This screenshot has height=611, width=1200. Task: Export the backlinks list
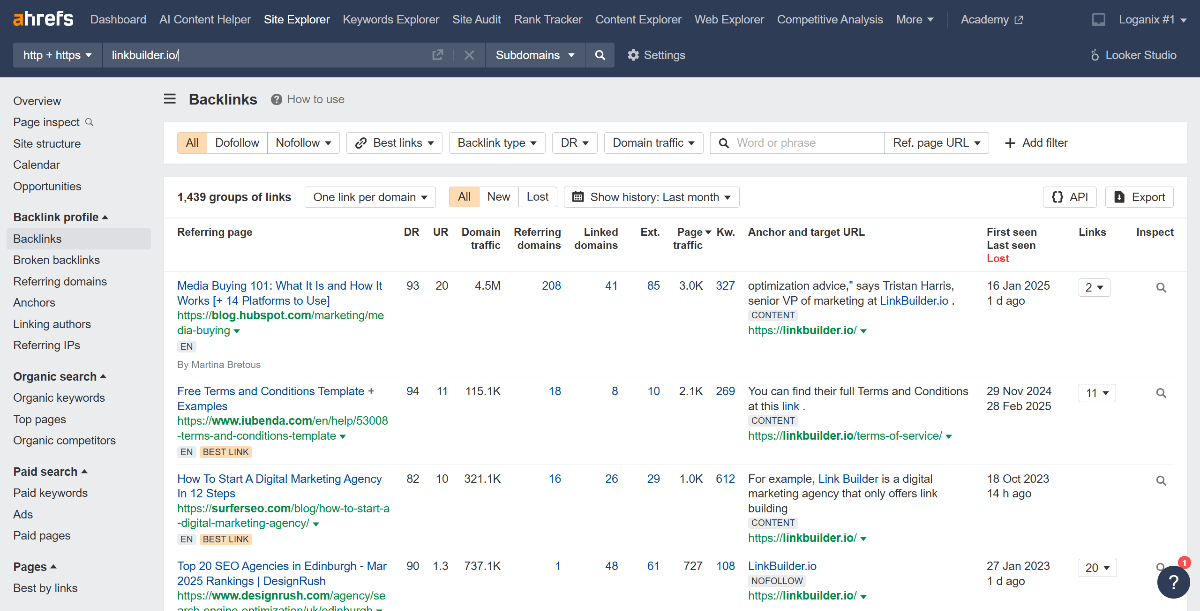[x=1139, y=197]
